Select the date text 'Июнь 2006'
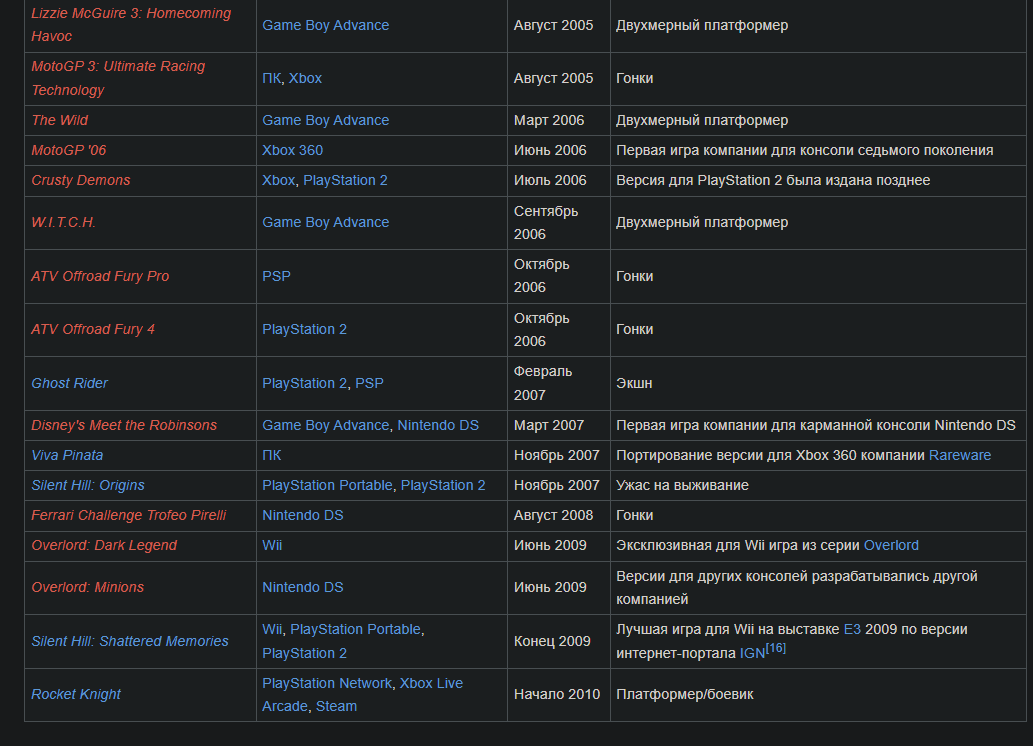Screen dimensions: 1033x746 click(549, 150)
